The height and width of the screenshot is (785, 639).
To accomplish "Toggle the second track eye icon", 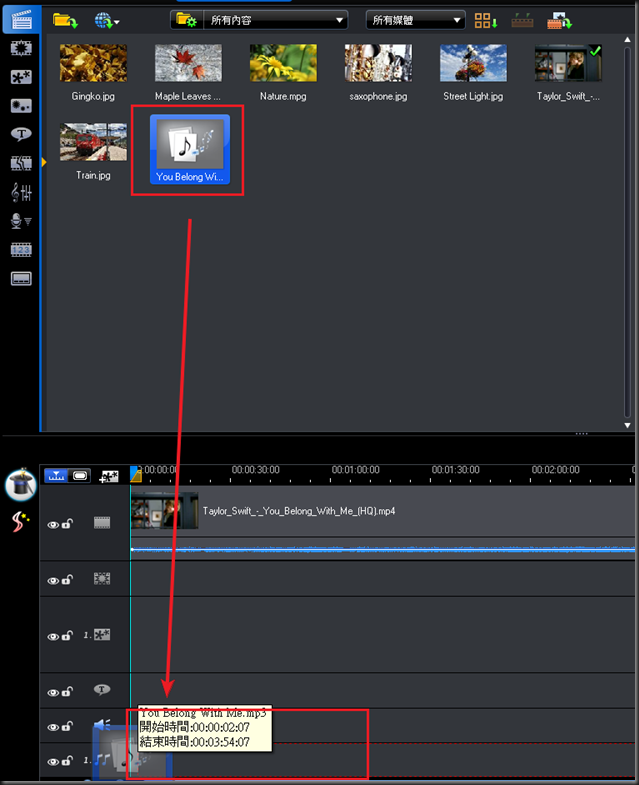I will click(53, 581).
